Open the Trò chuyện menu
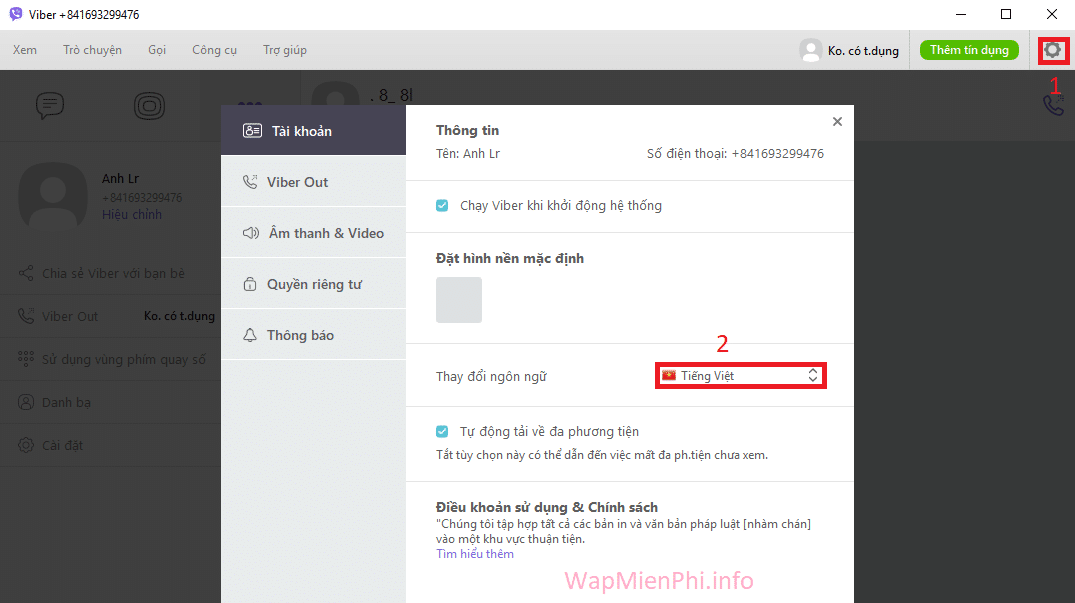Viewport: 1075px width, 603px height. pos(93,50)
